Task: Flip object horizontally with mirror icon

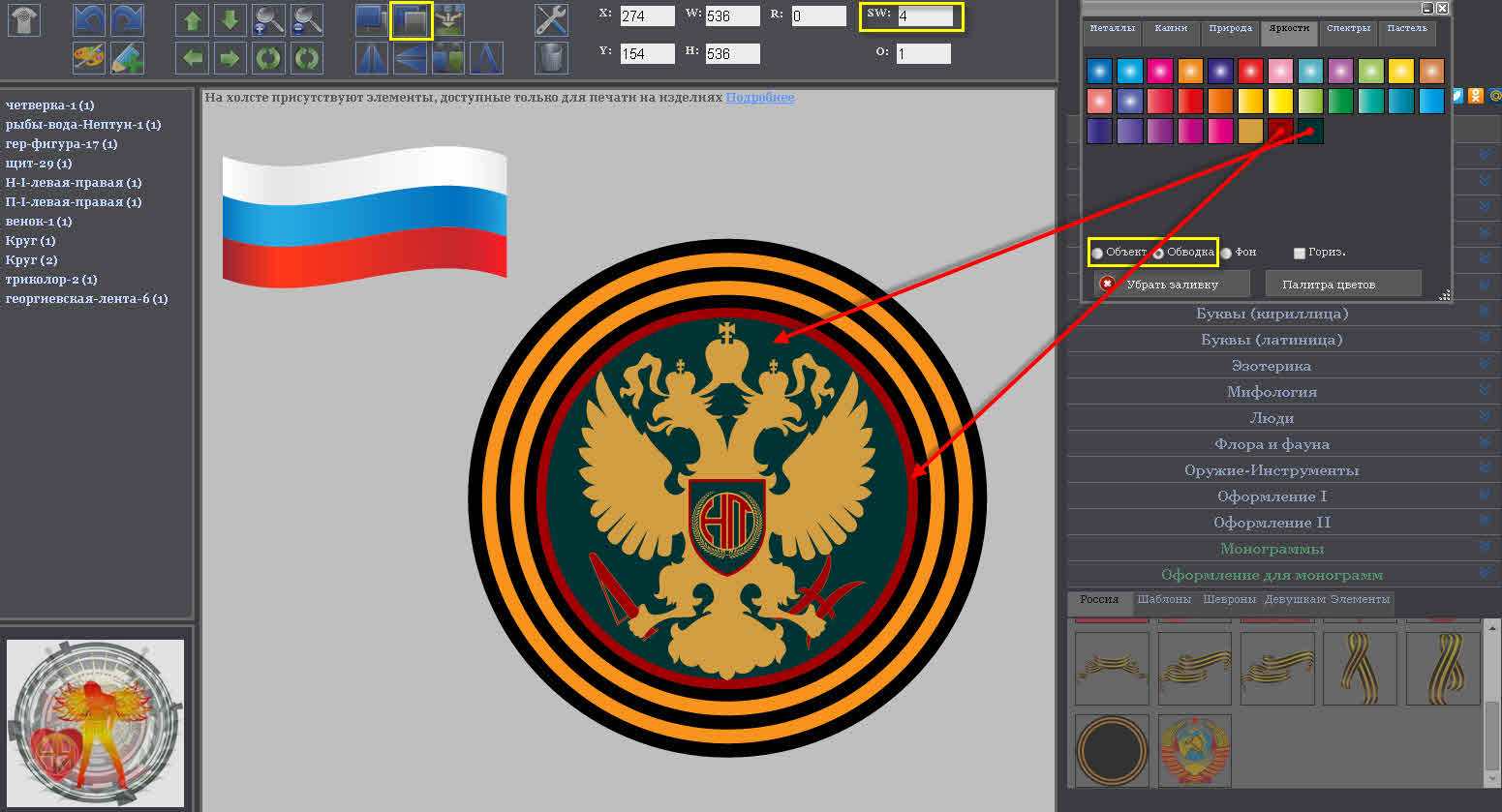Action: coord(372,58)
